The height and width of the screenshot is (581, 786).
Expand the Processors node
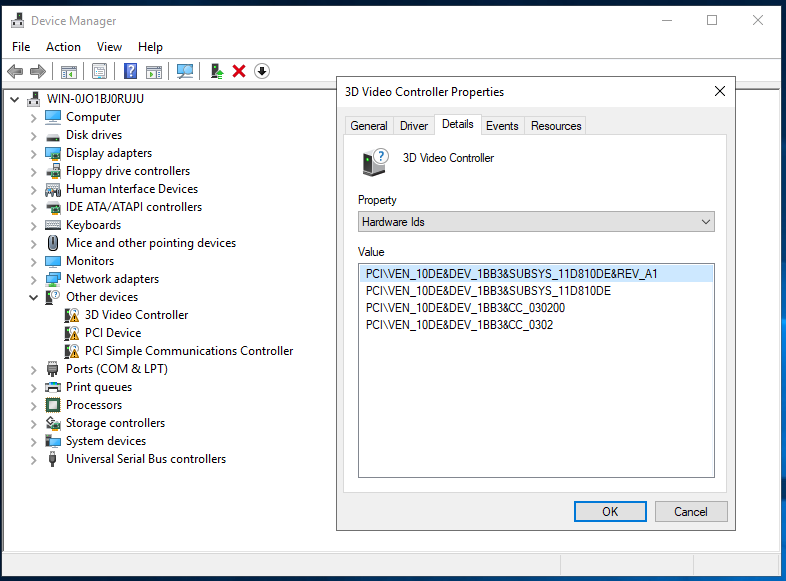(x=34, y=406)
